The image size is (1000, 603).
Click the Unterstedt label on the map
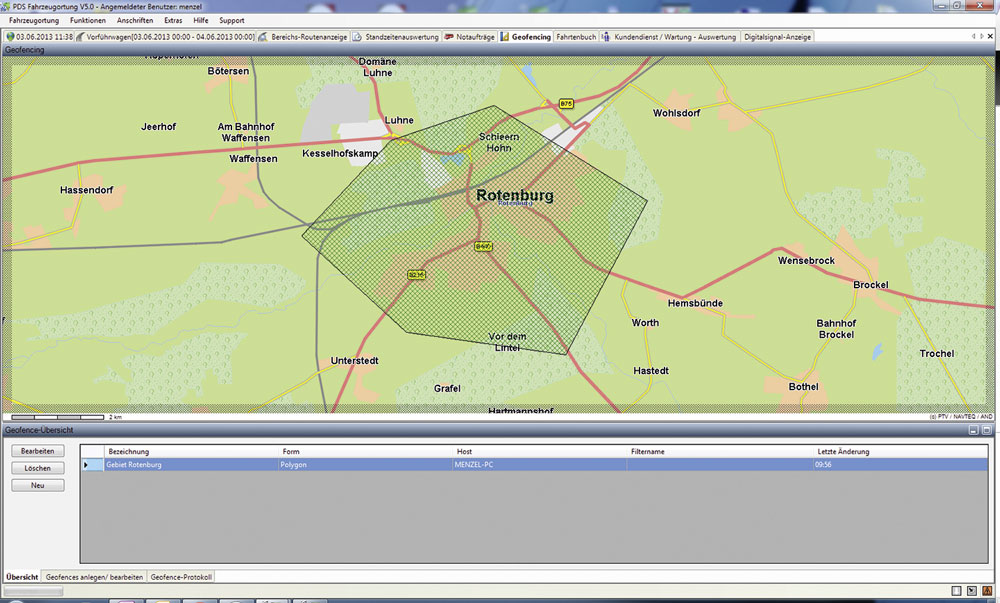tap(355, 361)
